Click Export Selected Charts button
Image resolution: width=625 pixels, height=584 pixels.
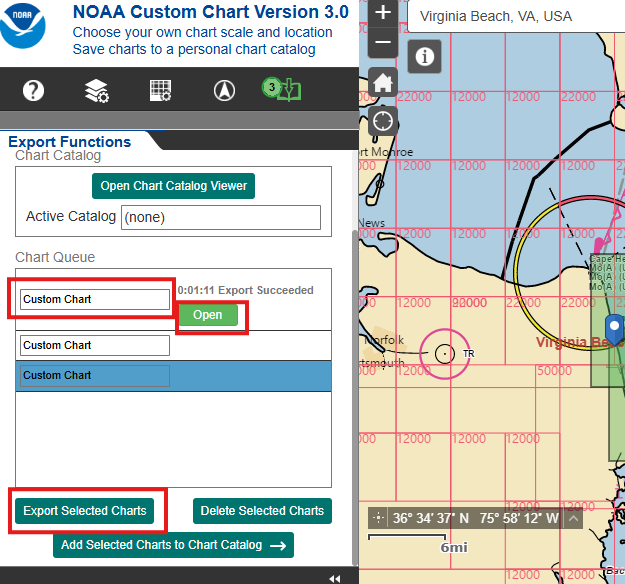(x=85, y=511)
